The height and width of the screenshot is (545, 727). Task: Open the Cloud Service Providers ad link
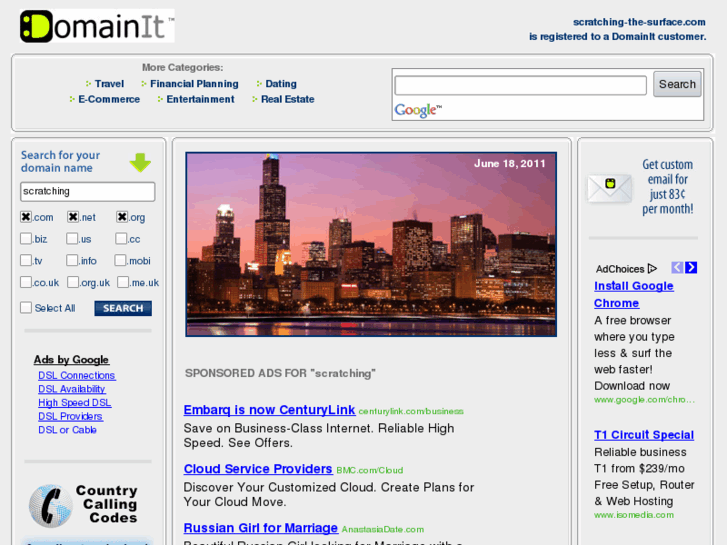tap(258, 469)
